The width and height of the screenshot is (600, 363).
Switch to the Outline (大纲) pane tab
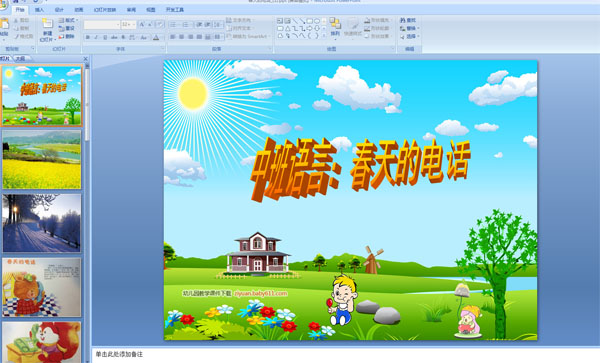tap(21, 59)
